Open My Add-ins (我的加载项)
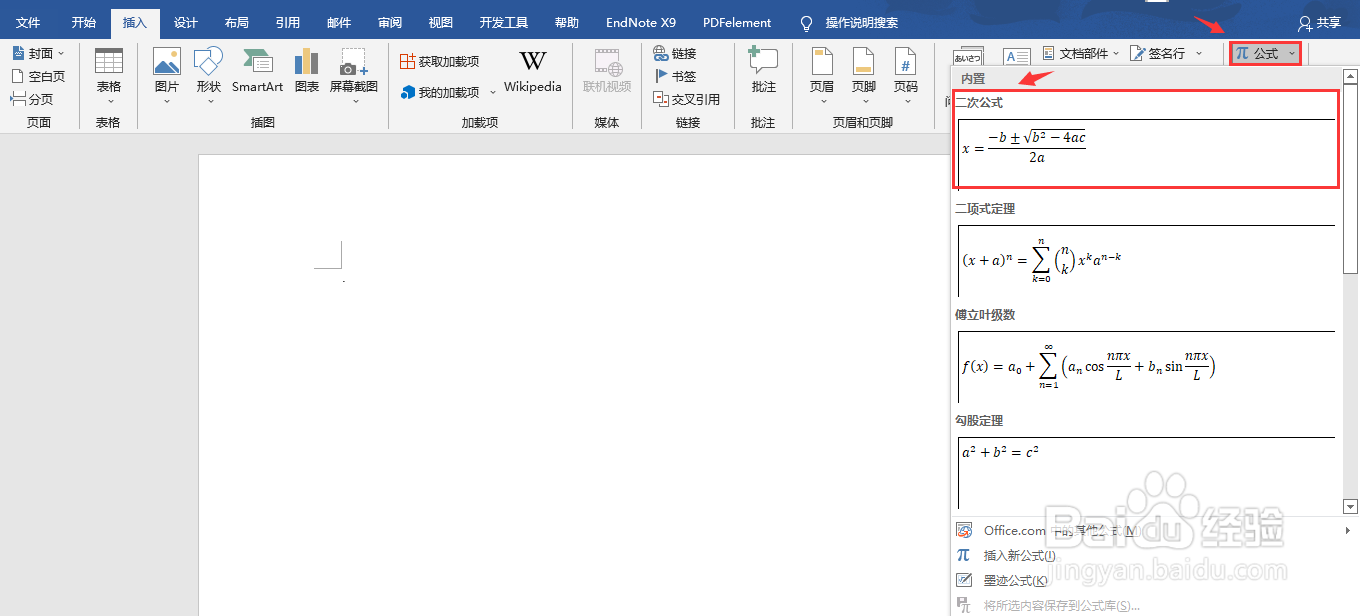The image size is (1360, 616). [x=440, y=92]
